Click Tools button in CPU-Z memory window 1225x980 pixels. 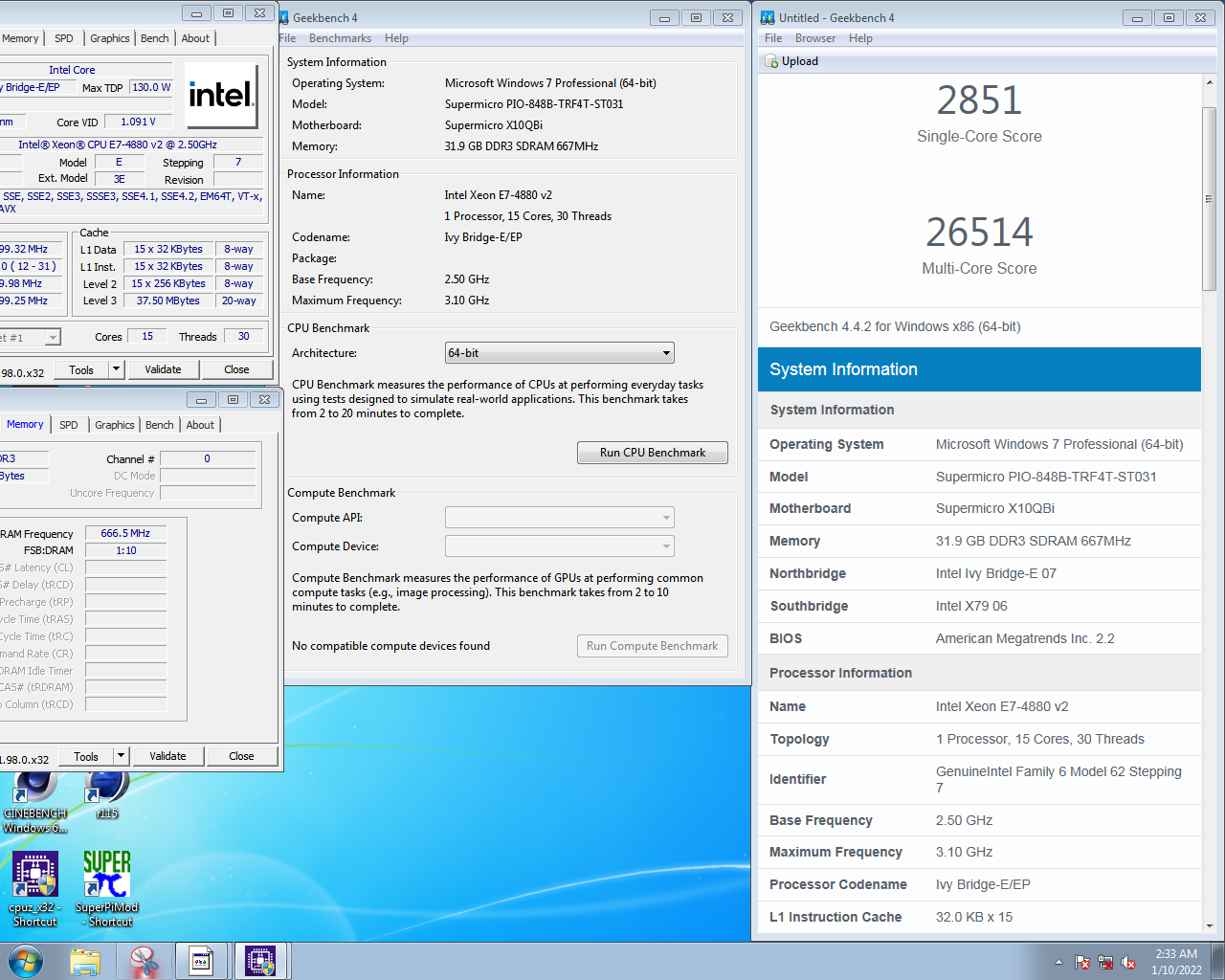86,756
